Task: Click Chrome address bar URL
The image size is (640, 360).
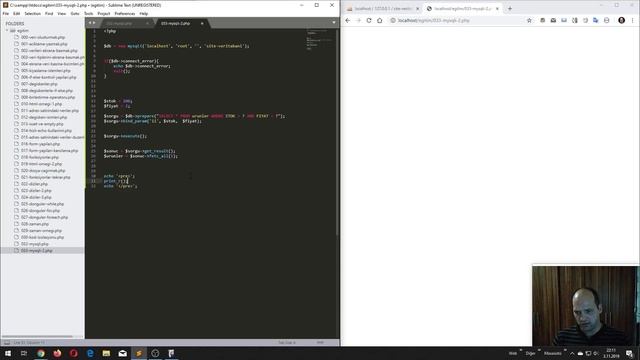Action: [x=433, y=20]
